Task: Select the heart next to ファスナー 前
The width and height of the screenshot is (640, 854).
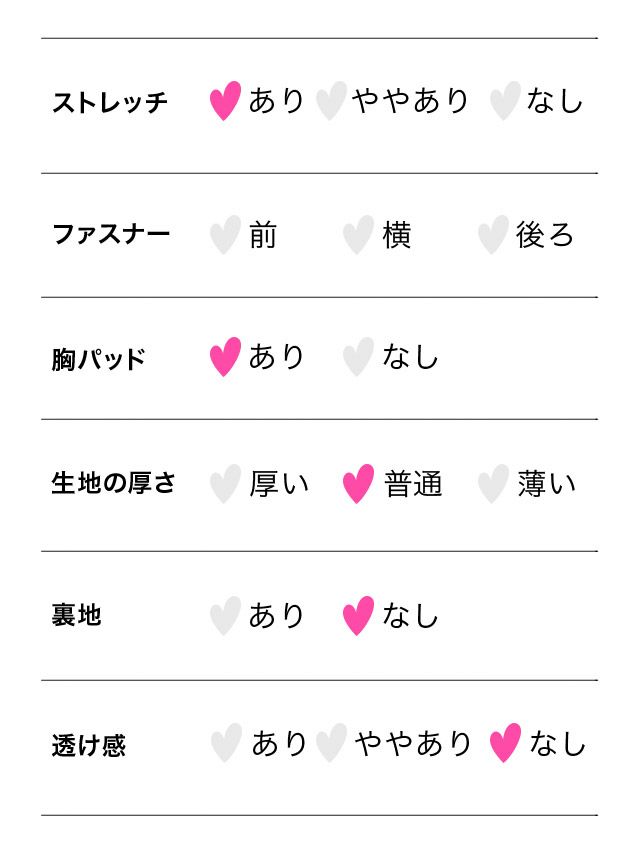Action: coord(225,235)
